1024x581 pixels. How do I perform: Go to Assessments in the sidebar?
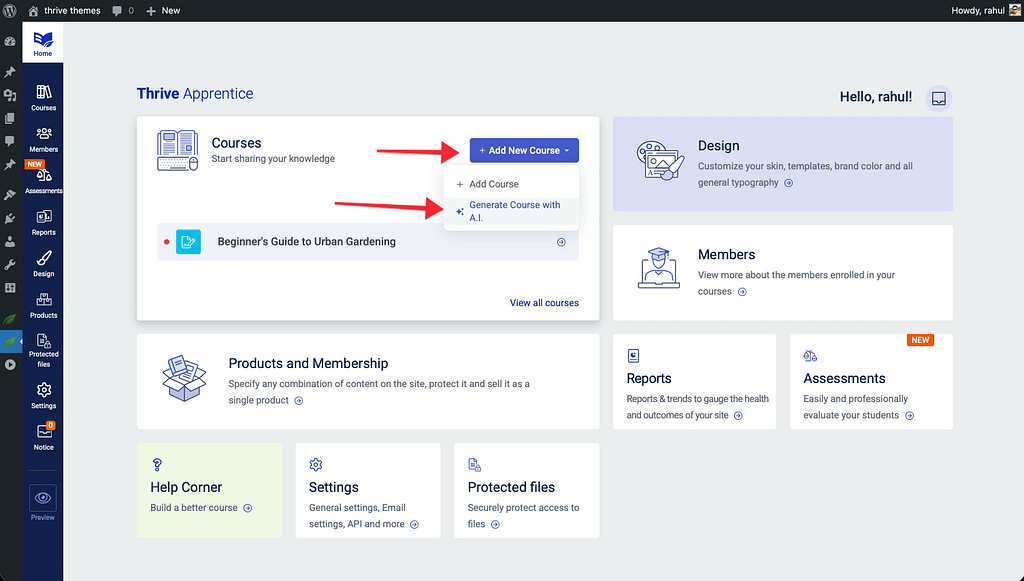coord(43,180)
